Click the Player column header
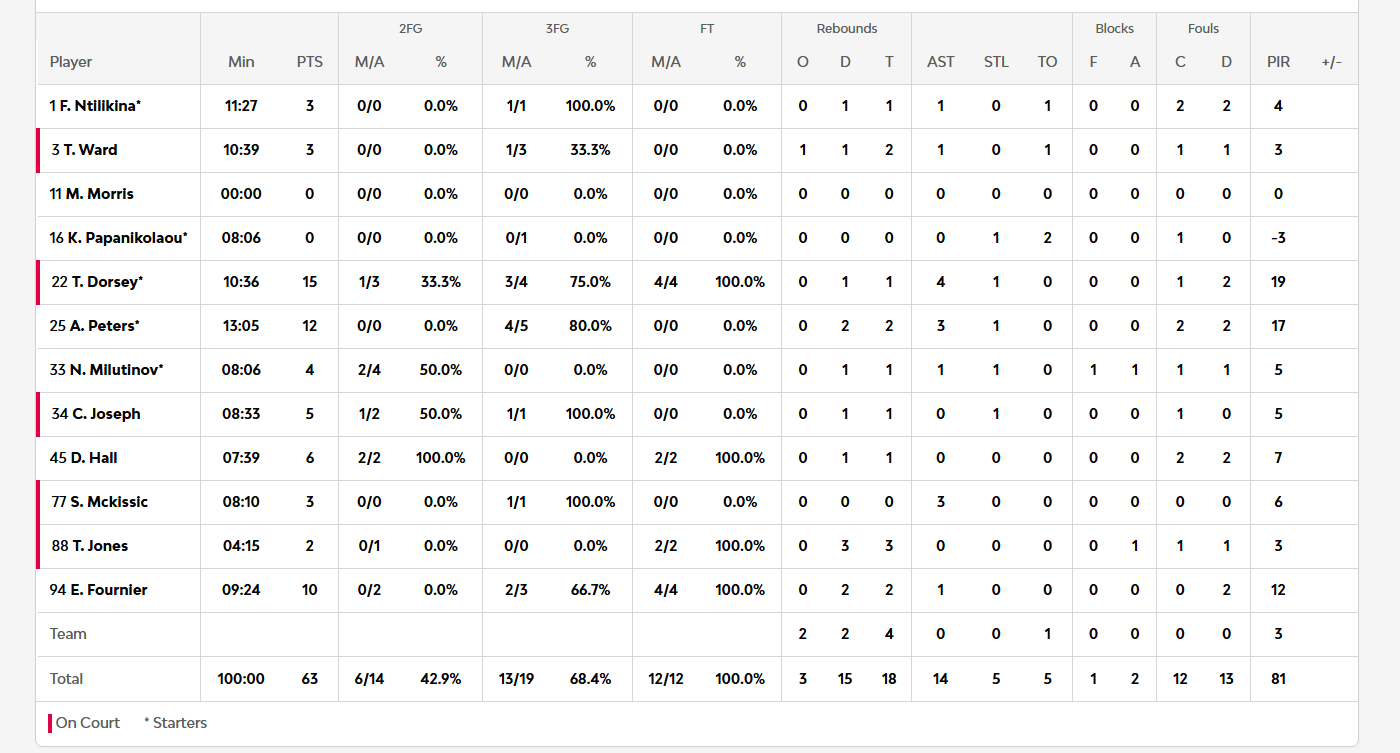Image resolution: width=1400 pixels, height=753 pixels. coord(71,62)
